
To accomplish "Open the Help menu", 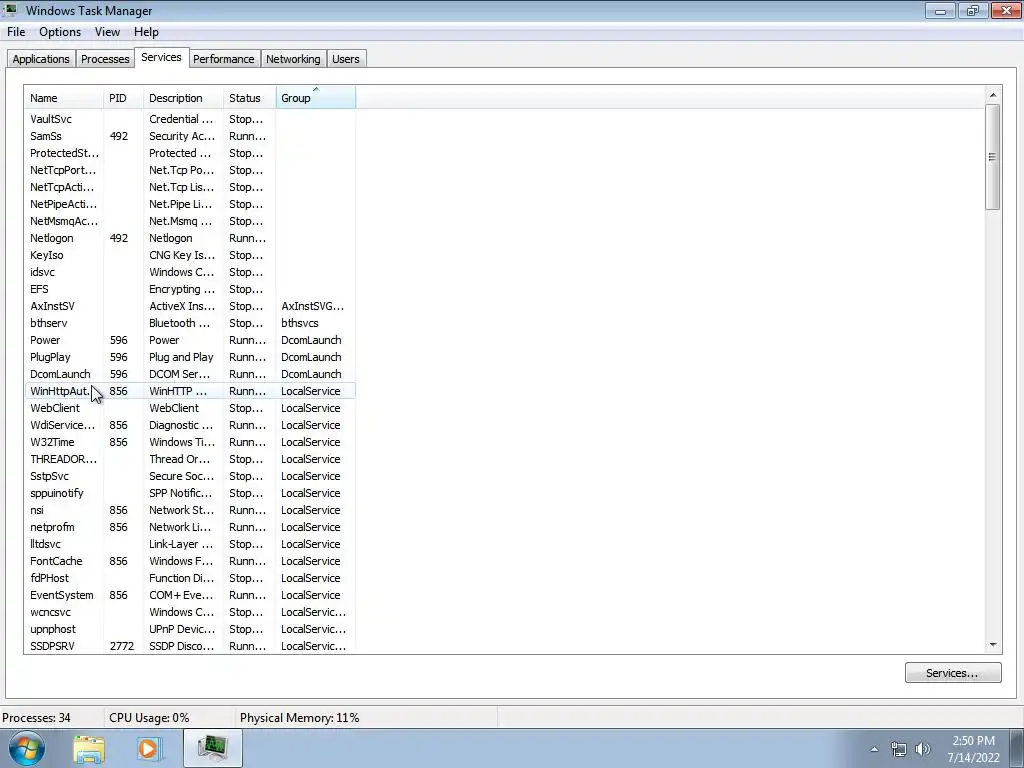I will 146,32.
